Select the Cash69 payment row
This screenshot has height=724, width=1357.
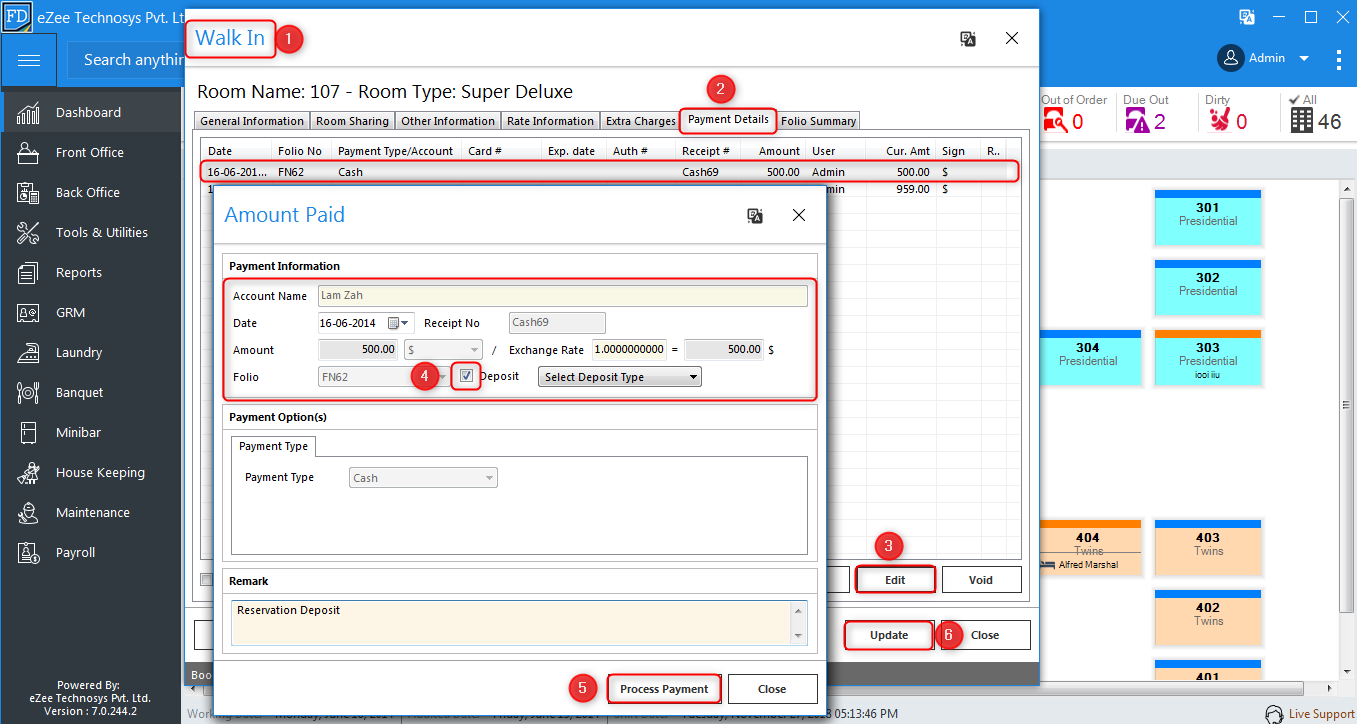click(x=609, y=172)
